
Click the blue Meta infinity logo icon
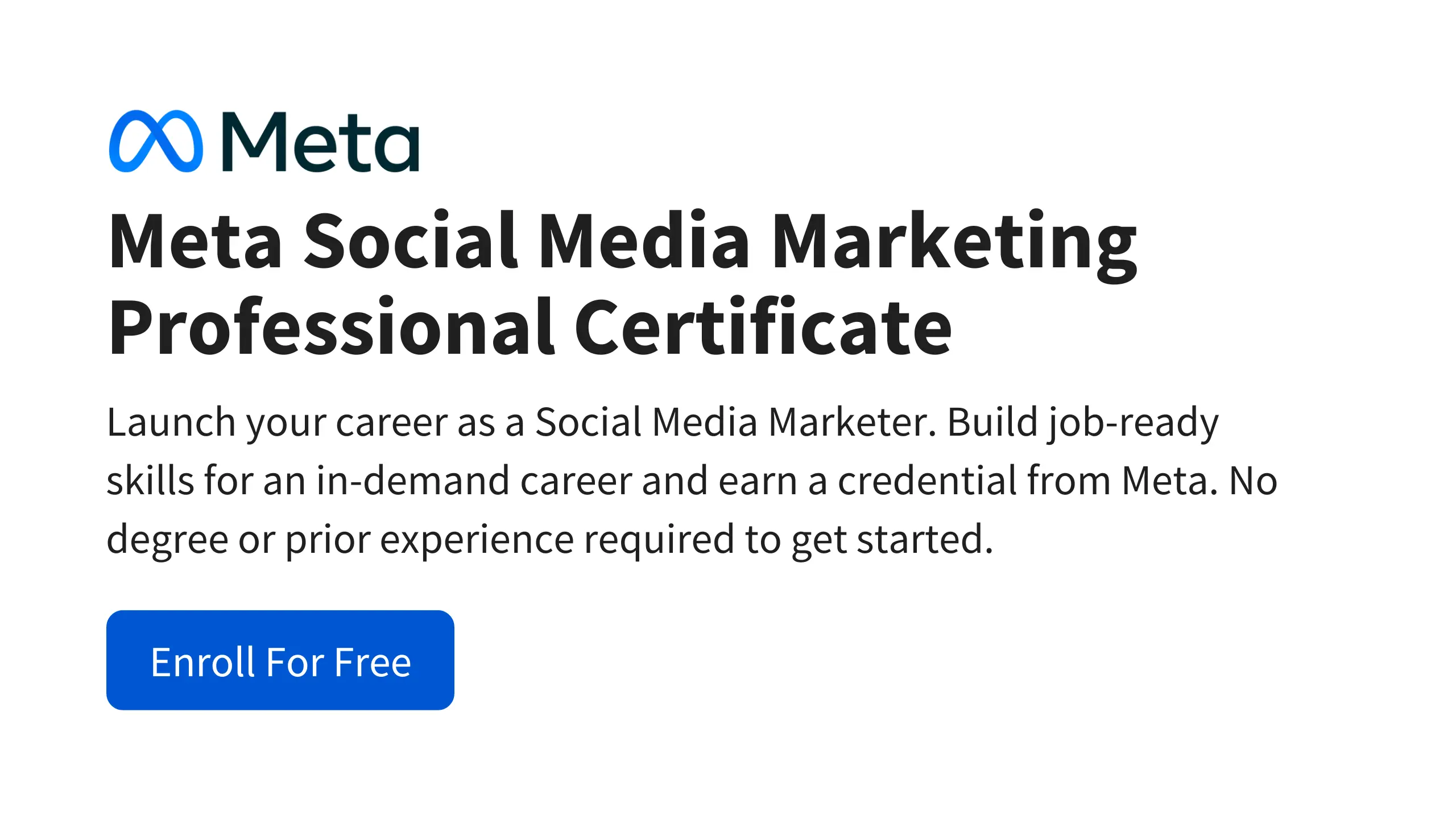pyautogui.click(x=155, y=141)
